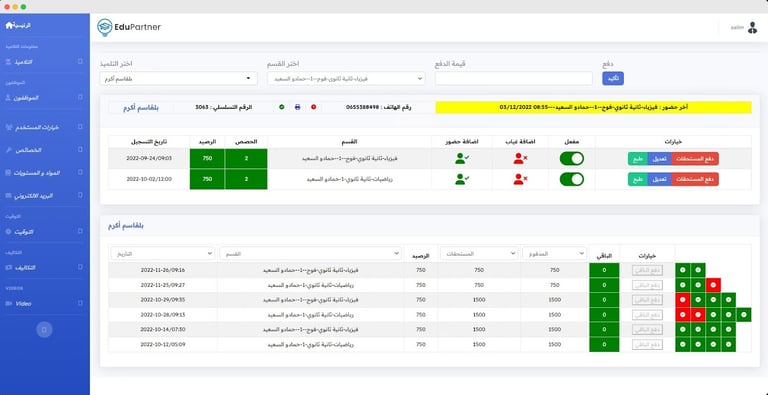
Task: Click the blue printer icon in the student header
Action: tap(297, 107)
